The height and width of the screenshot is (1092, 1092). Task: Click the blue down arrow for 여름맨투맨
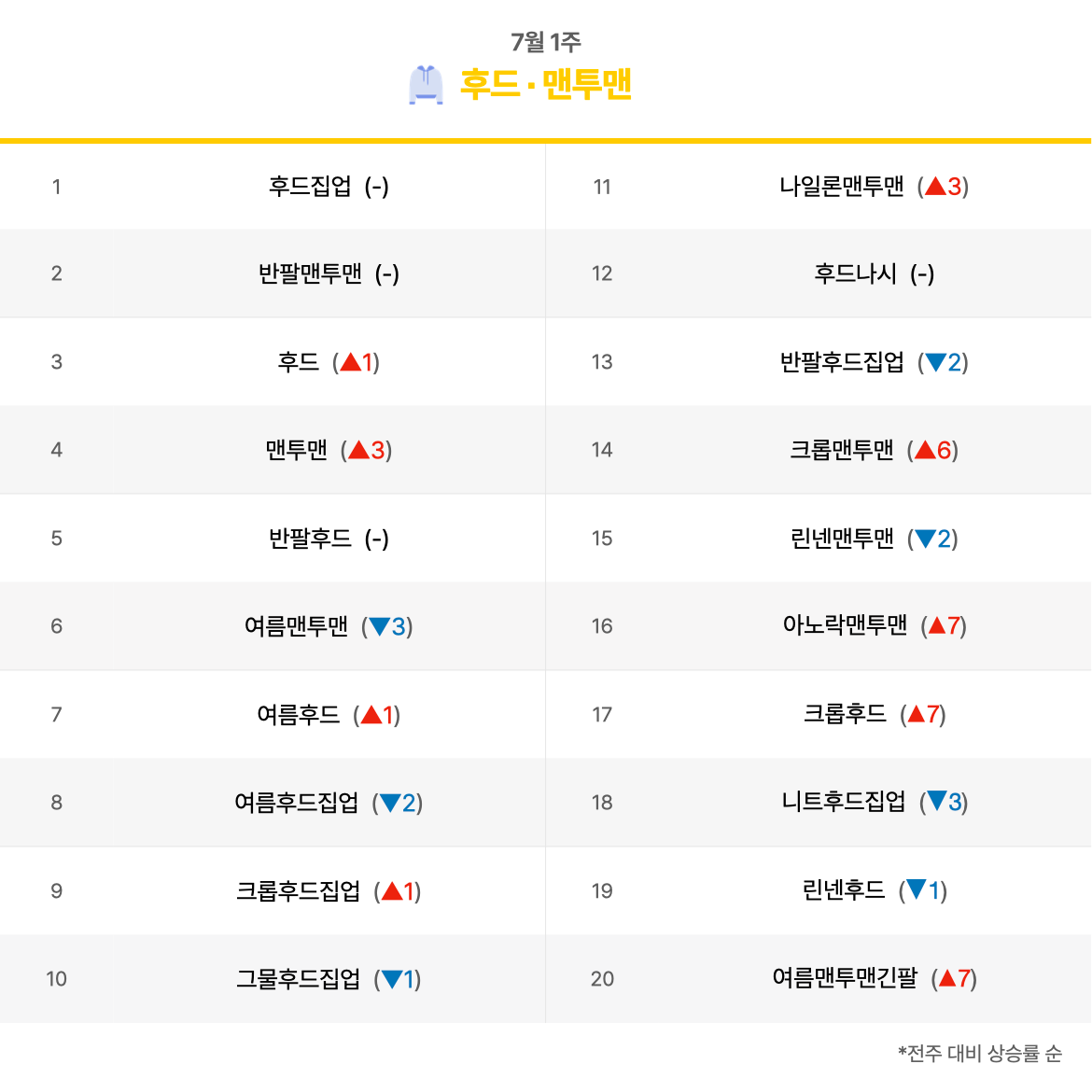[380, 626]
